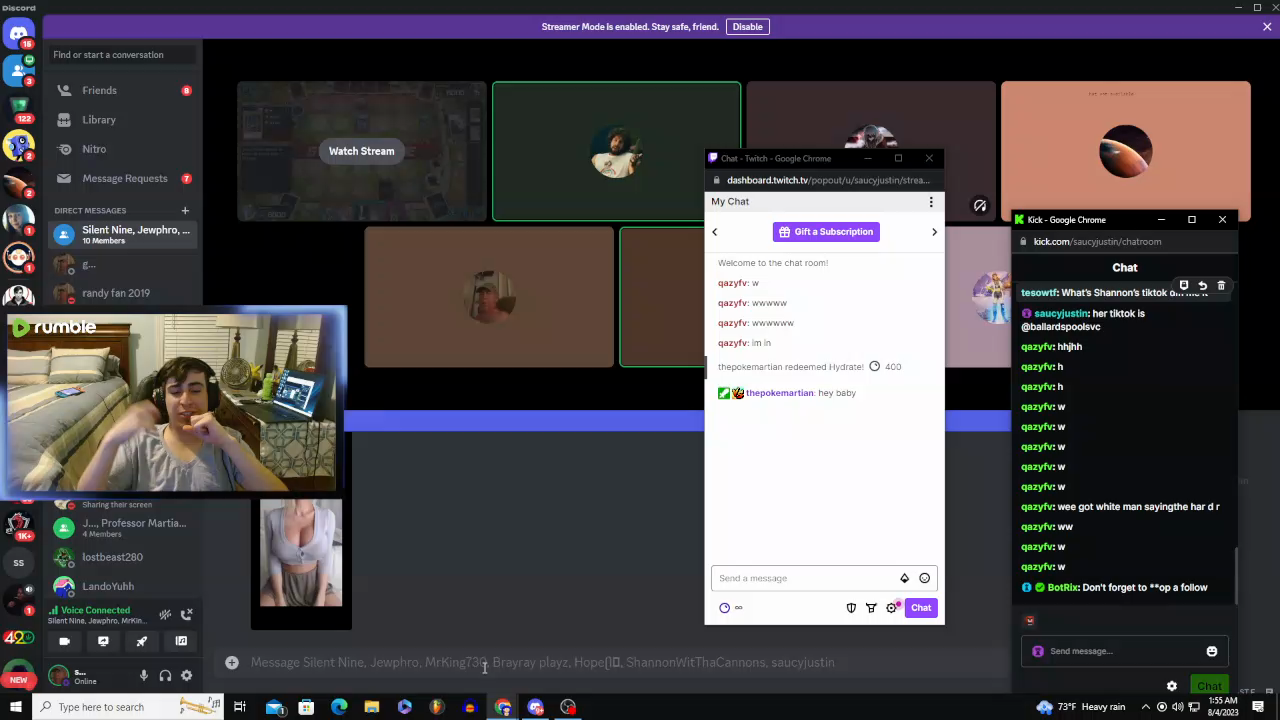This screenshot has height=720, width=1280.
Task: Open Message Requests
Action: (x=124, y=178)
